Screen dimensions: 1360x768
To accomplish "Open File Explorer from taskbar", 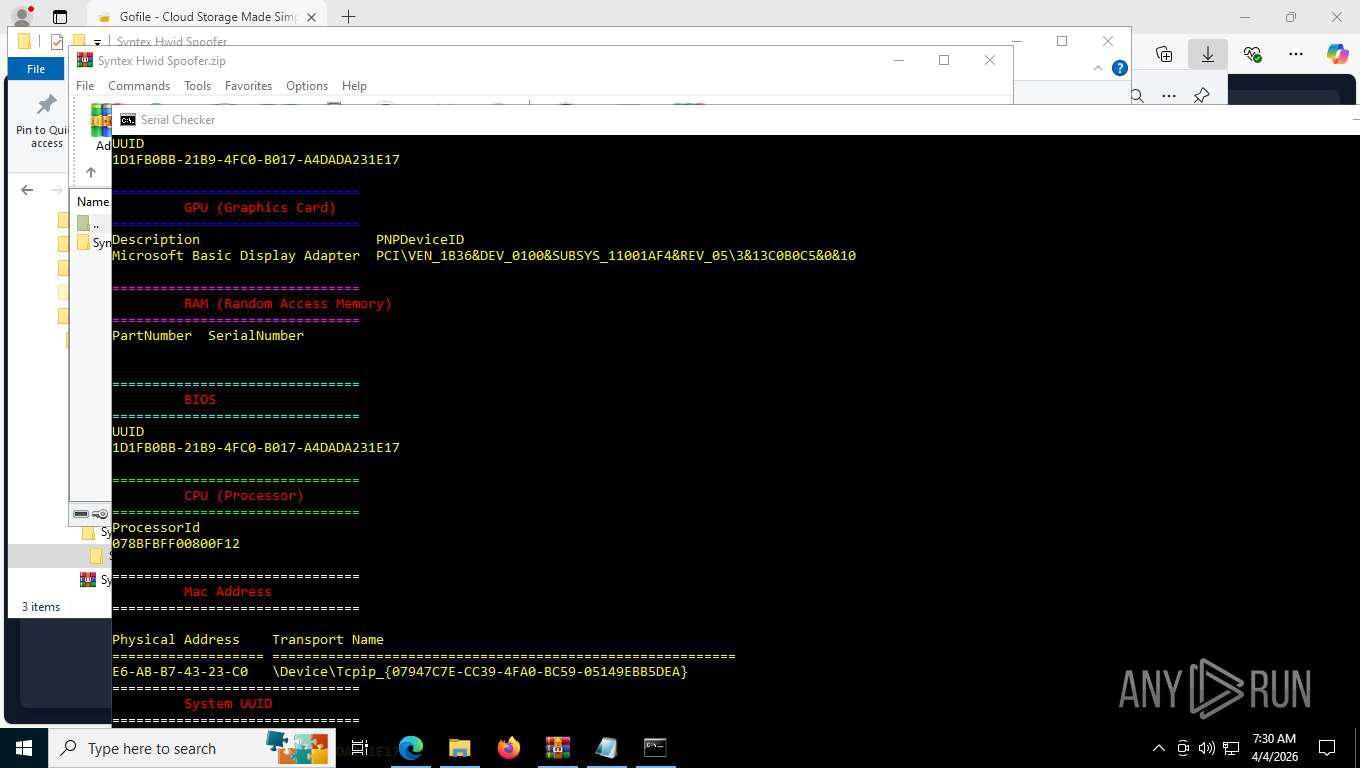I will click(x=459, y=748).
